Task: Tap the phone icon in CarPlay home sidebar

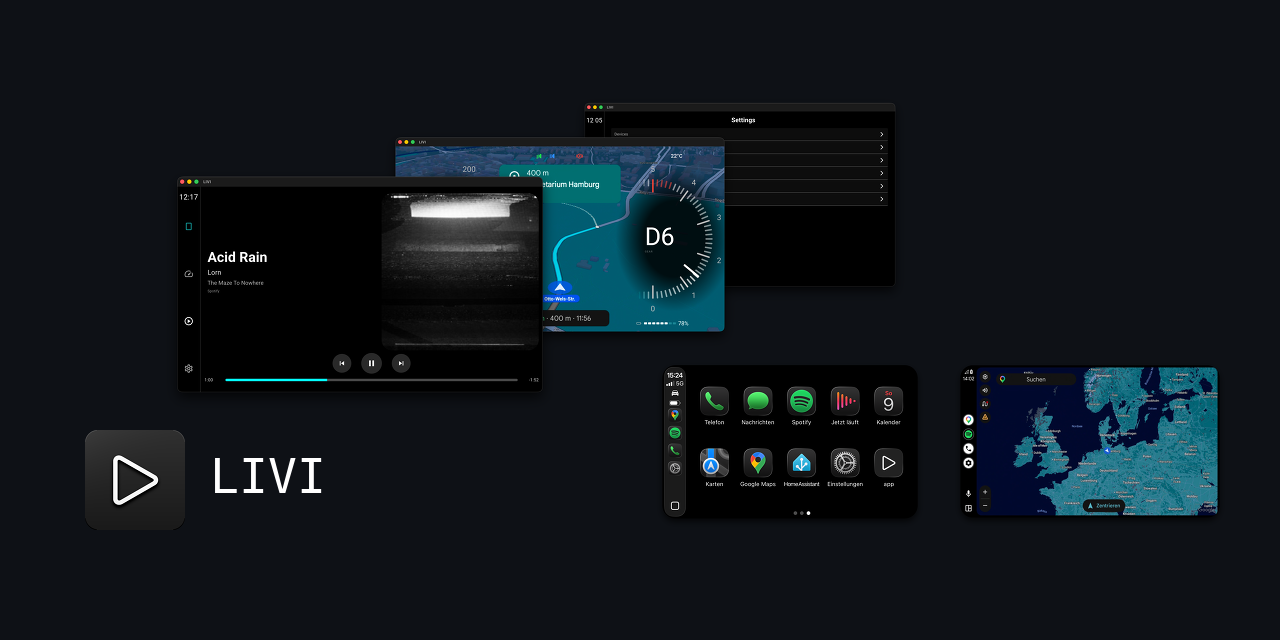Action: pyautogui.click(x=675, y=450)
